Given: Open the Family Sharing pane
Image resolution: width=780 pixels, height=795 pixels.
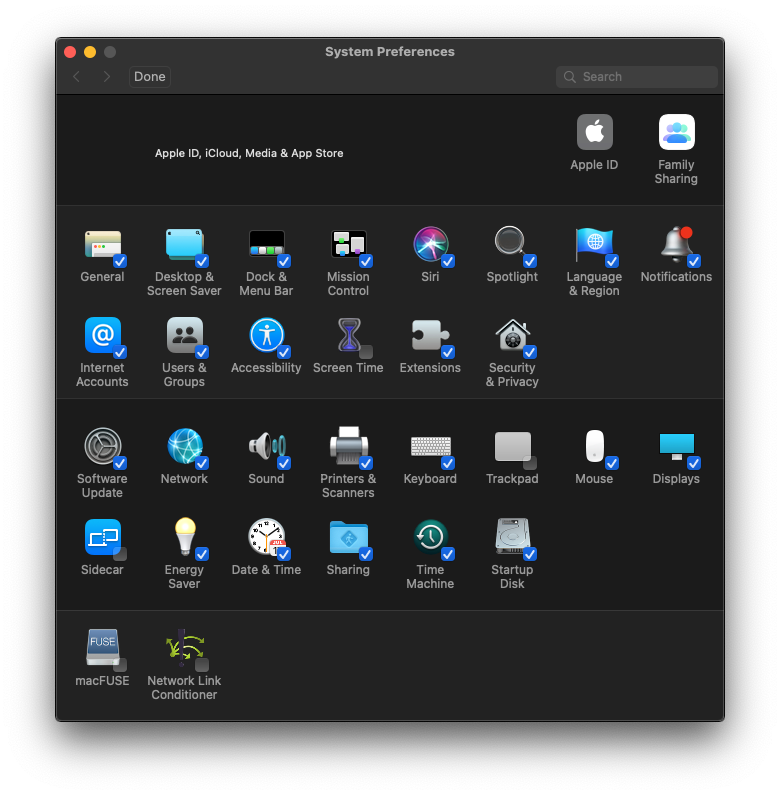Looking at the screenshot, I should [676, 132].
